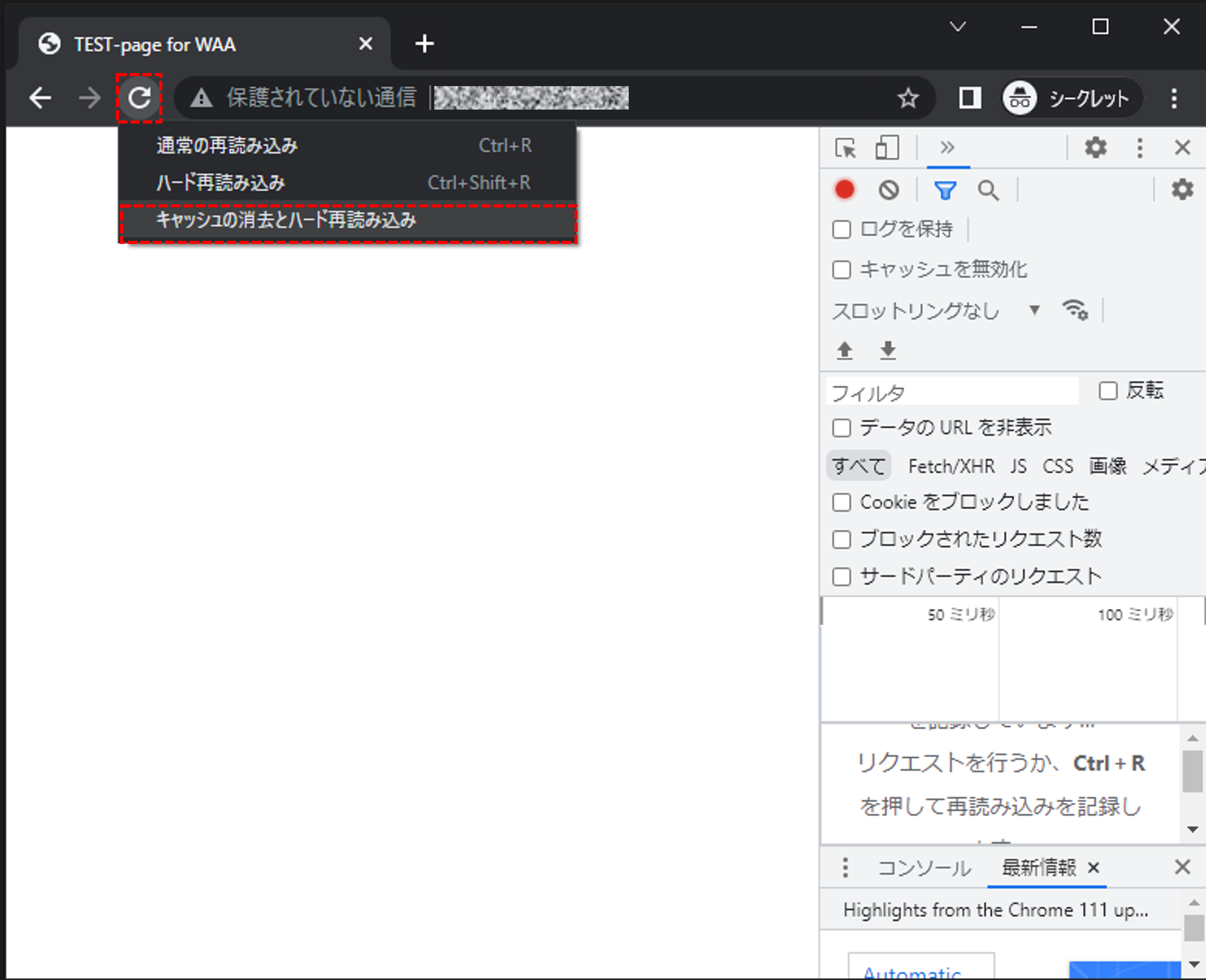The height and width of the screenshot is (980, 1206).
Task: Check the 反転 checkbox
Action: click(x=1108, y=390)
